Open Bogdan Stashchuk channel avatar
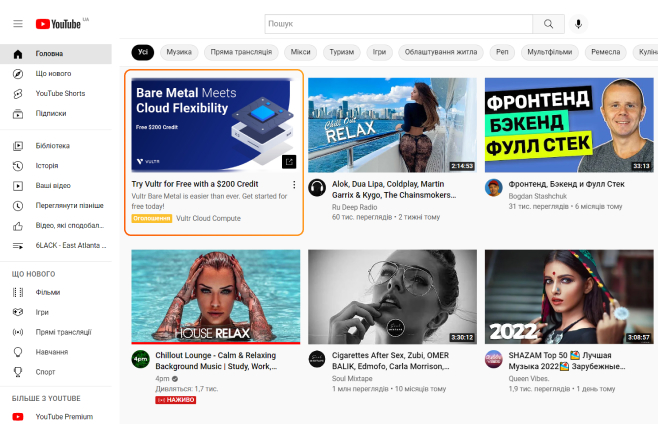Viewport: 658px width, 435px height. [494, 188]
